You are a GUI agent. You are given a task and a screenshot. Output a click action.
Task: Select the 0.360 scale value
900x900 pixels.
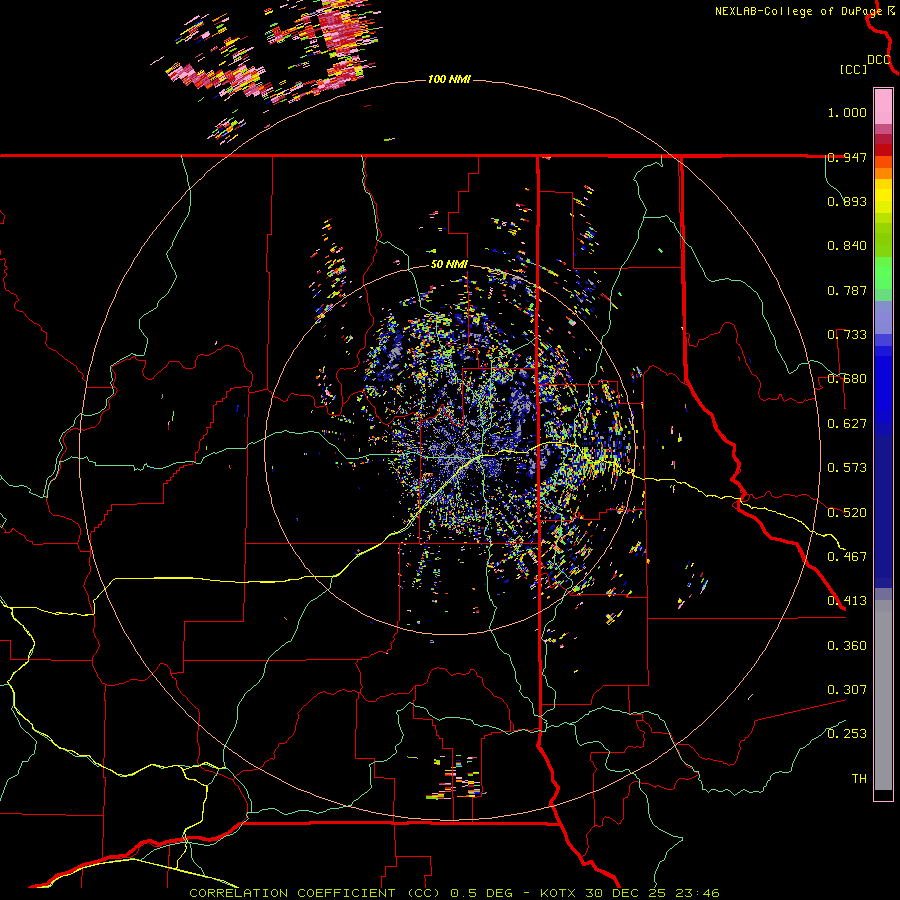tap(847, 646)
